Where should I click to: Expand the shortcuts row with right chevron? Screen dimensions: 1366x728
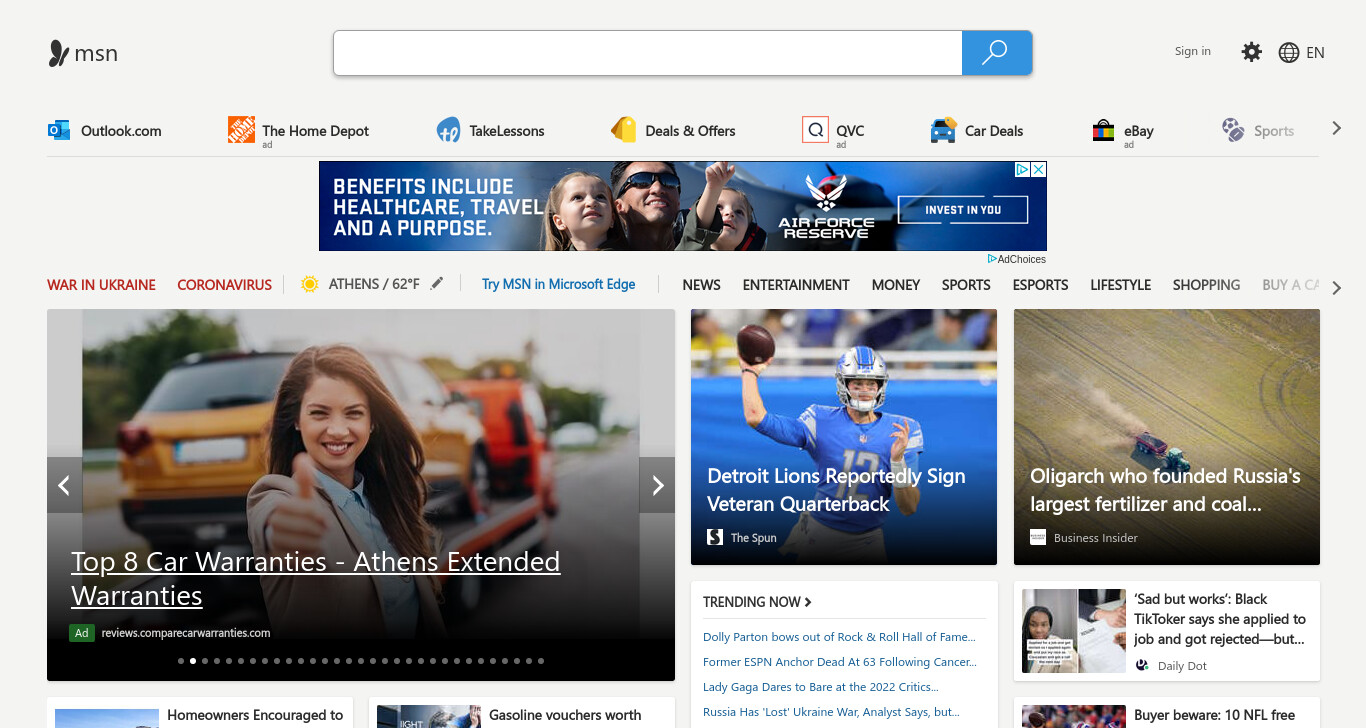pyautogui.click(x=1336, y=128)
